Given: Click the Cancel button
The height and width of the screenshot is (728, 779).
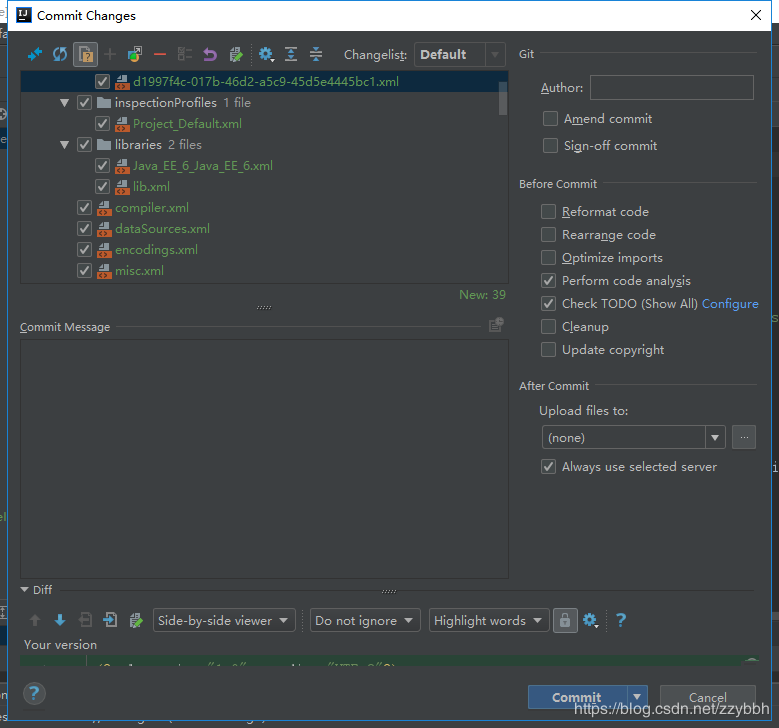Looking at the screenshot, I should 707,697.
